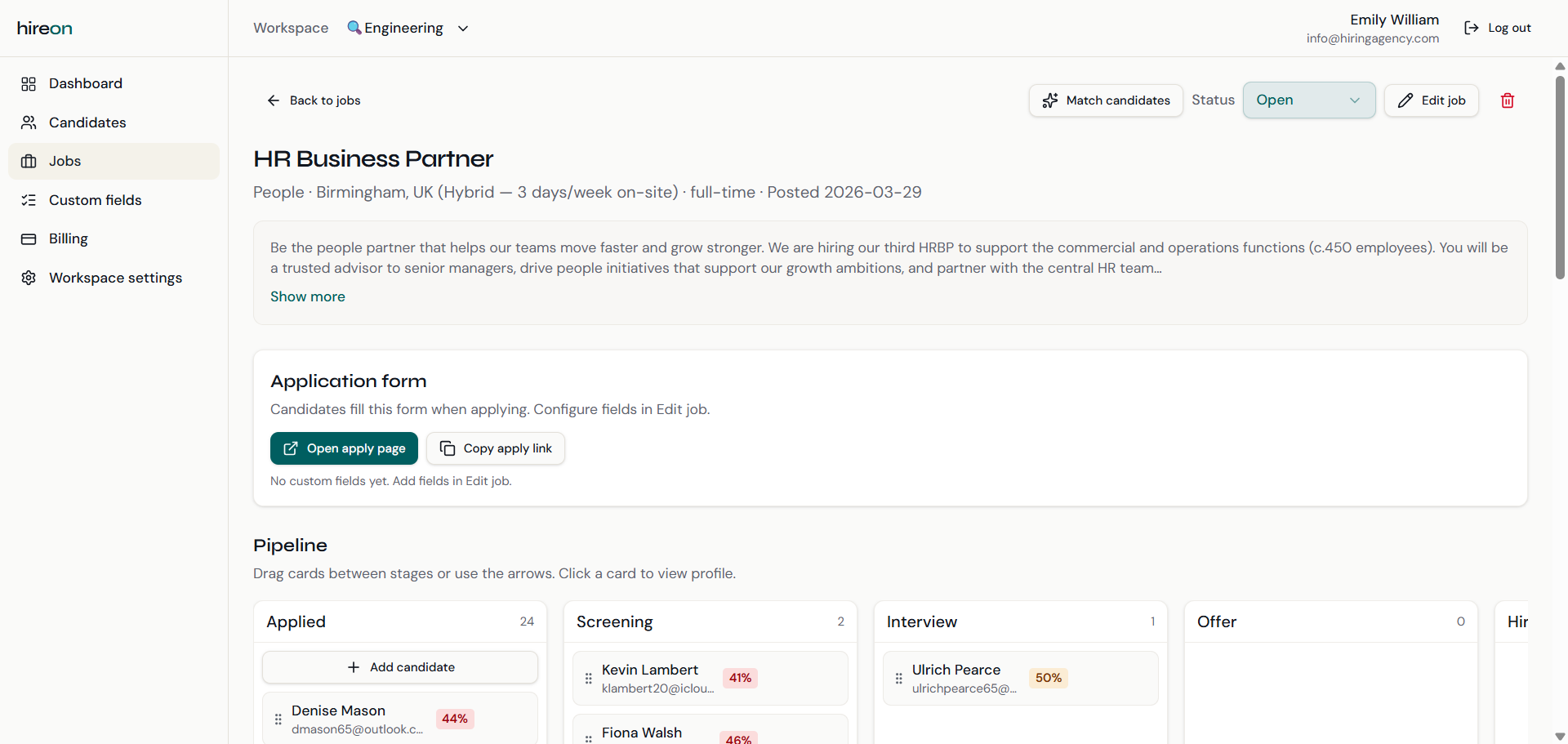Select the Candidates people icon

[x=29, y=122]
